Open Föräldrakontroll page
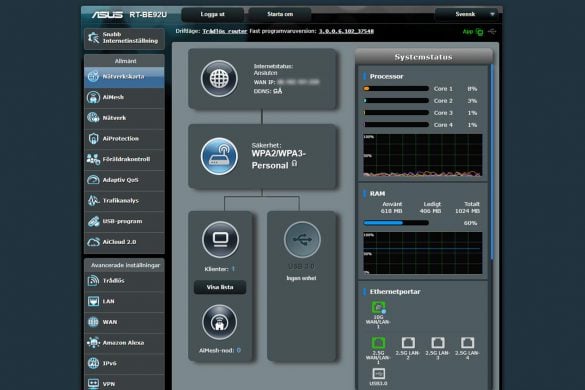585x390 pixels. coord(124,159)
